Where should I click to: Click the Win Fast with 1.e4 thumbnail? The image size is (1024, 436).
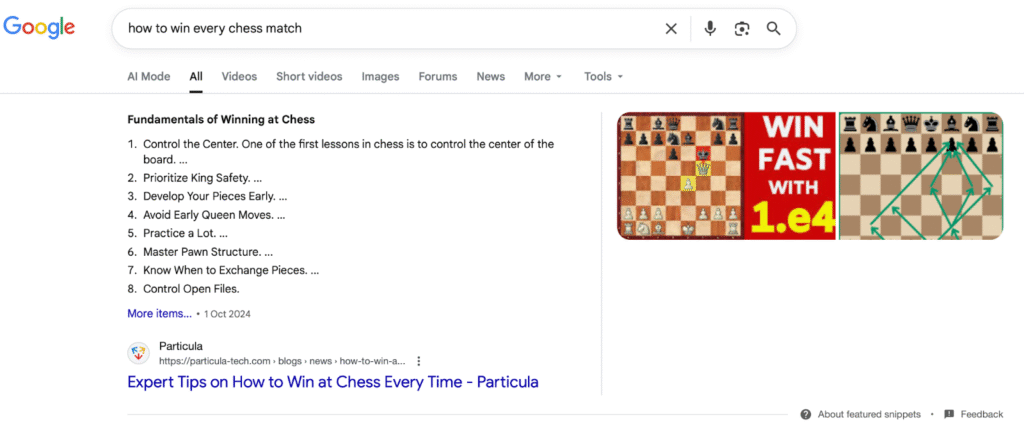tap(727, 176)
